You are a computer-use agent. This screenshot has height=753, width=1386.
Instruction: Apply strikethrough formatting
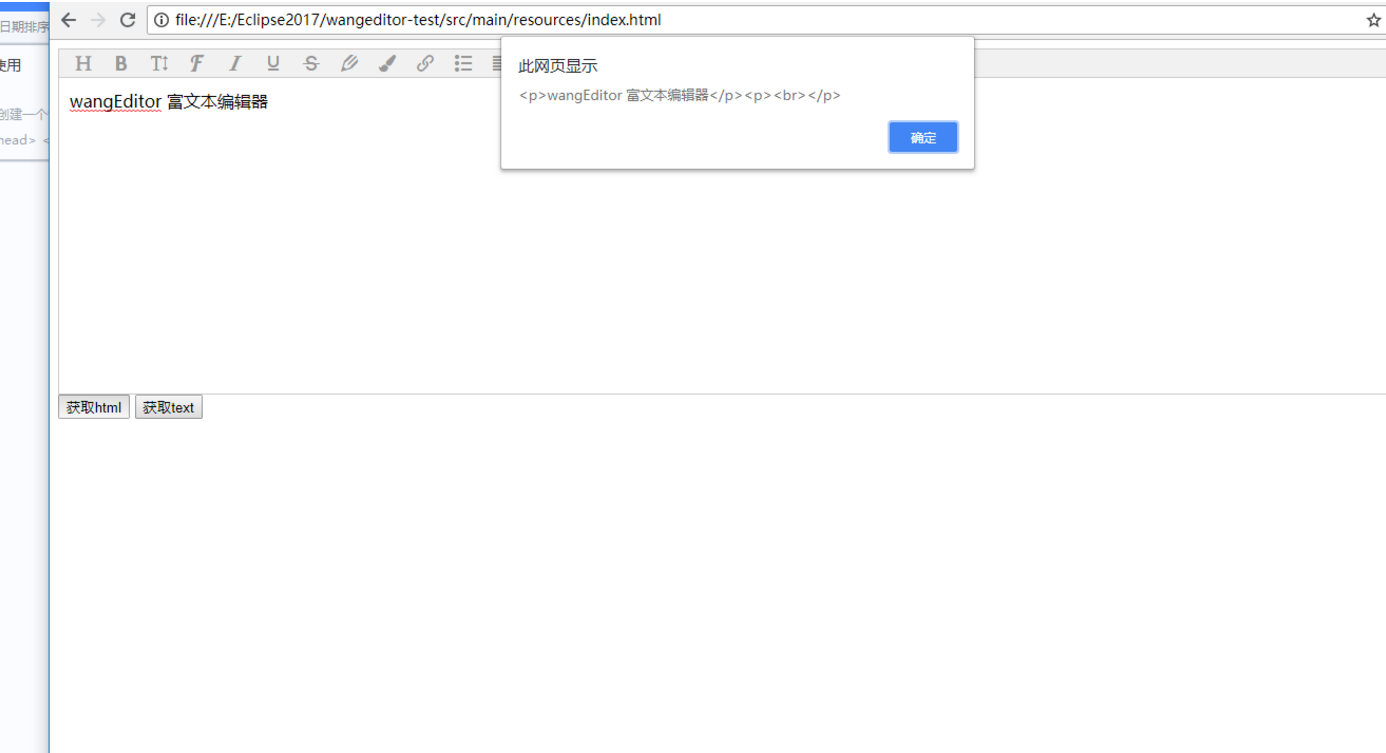tap(311, 63)
